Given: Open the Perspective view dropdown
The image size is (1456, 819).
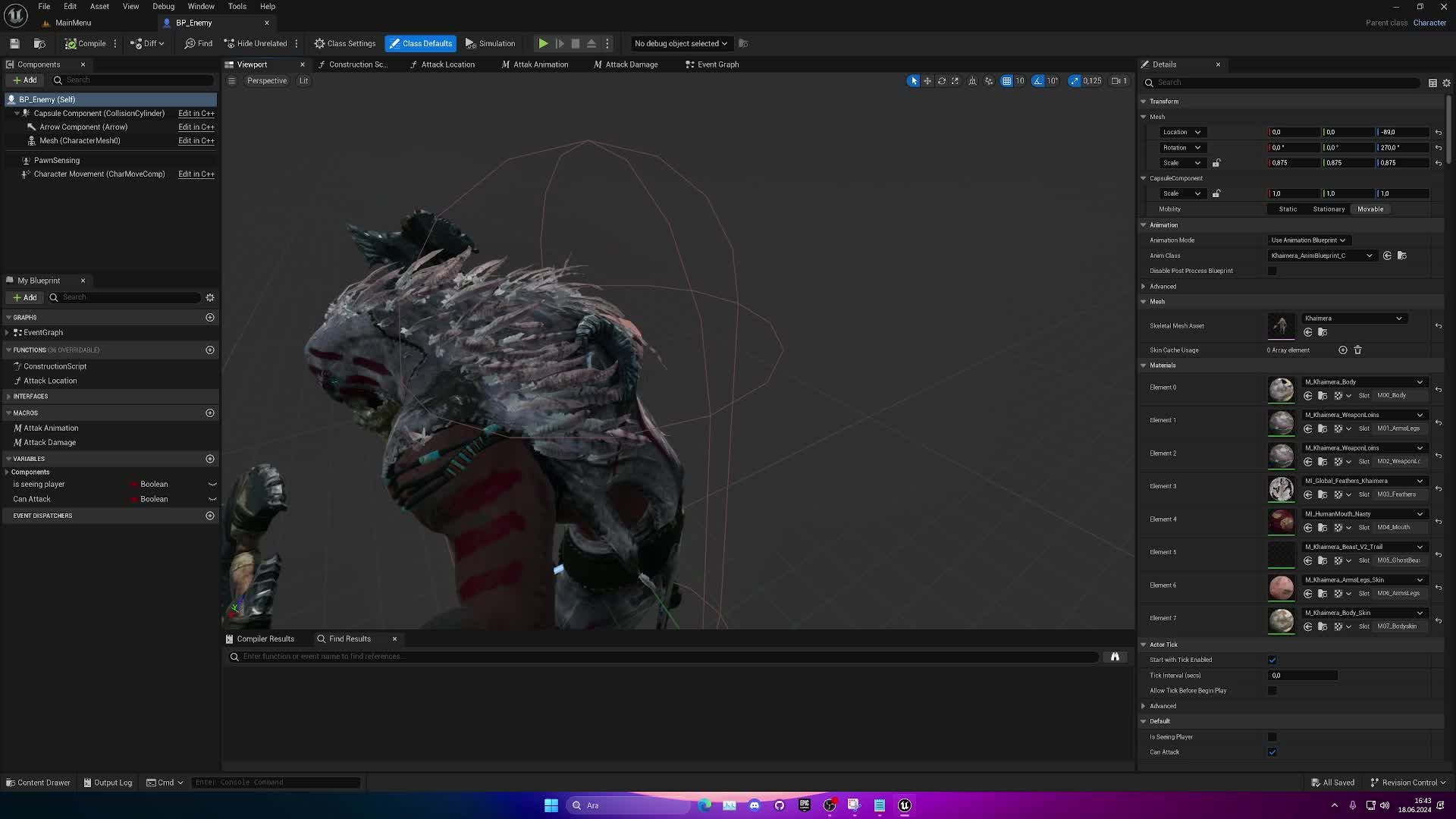Looking at the screenshot, I should (x=267, y=80).
